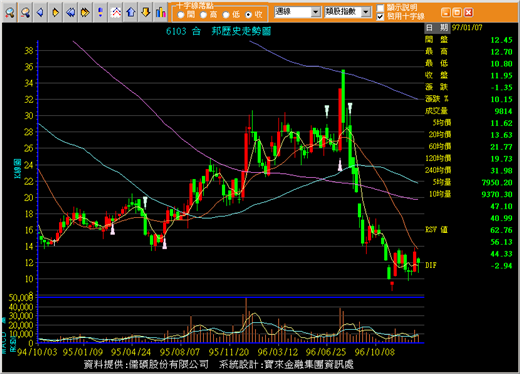Select the 高 crosshair radio button

204,15
